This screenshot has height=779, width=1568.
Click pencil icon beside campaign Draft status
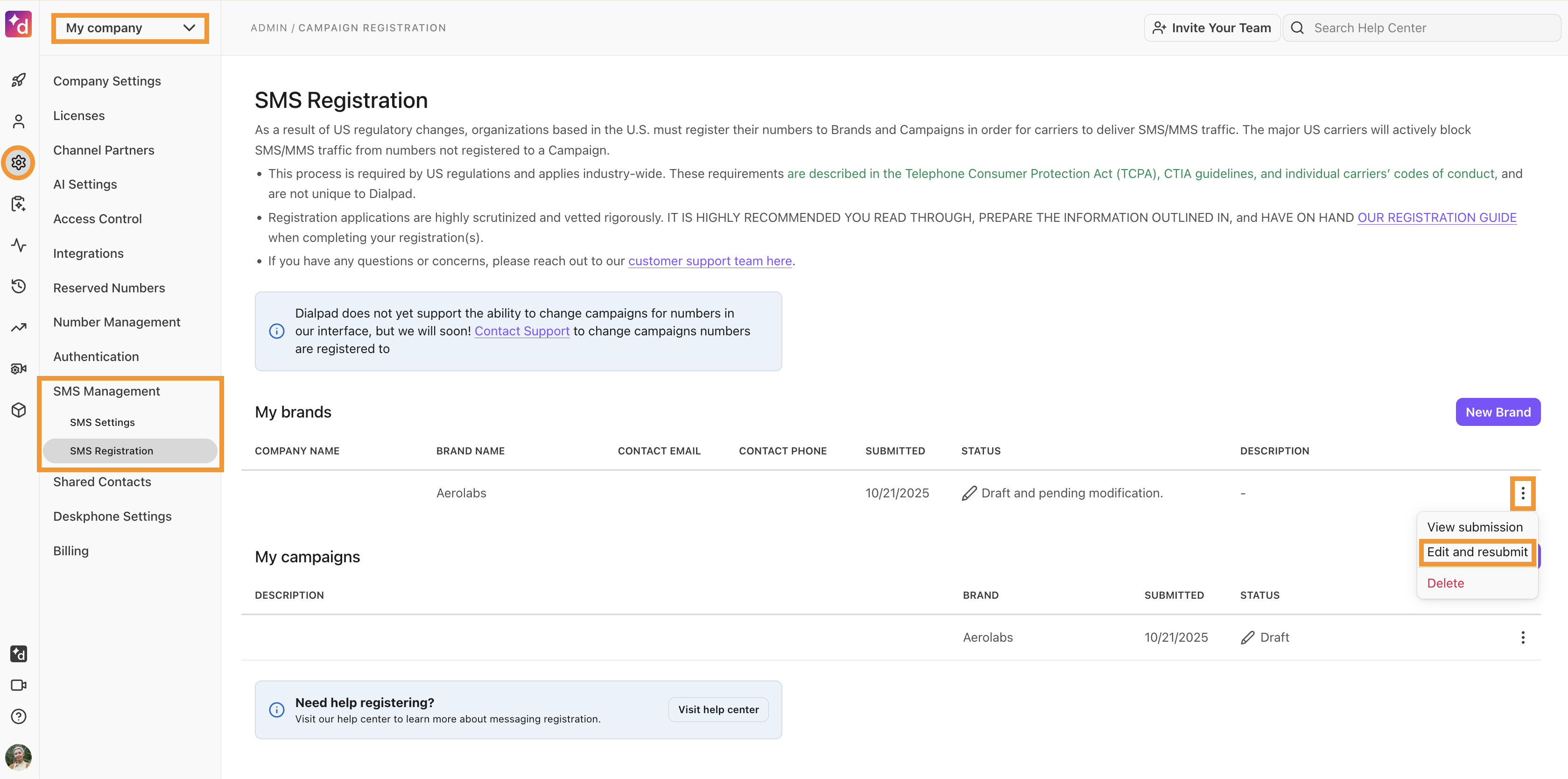pyautogui.click(x=1247, y=637)
